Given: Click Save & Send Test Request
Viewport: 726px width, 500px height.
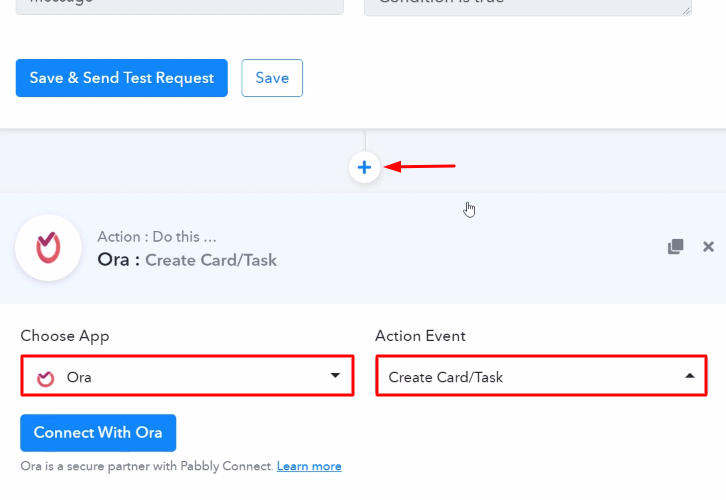Looking at the screenshot, I should (x=122, y=78).
